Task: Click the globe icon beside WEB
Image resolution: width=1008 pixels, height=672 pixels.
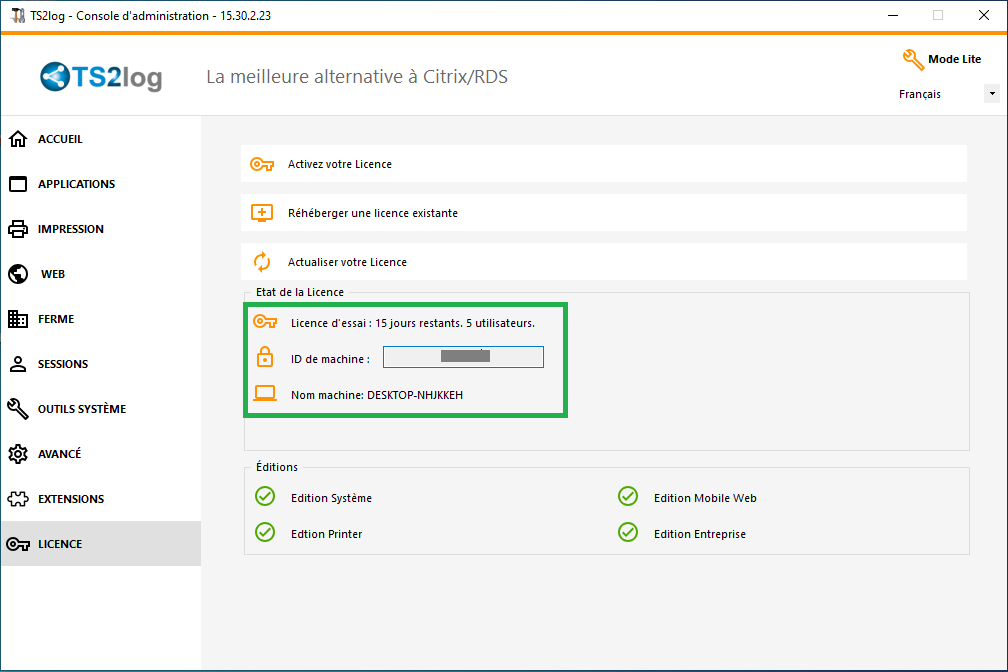Action: click(x=18, y=274)
